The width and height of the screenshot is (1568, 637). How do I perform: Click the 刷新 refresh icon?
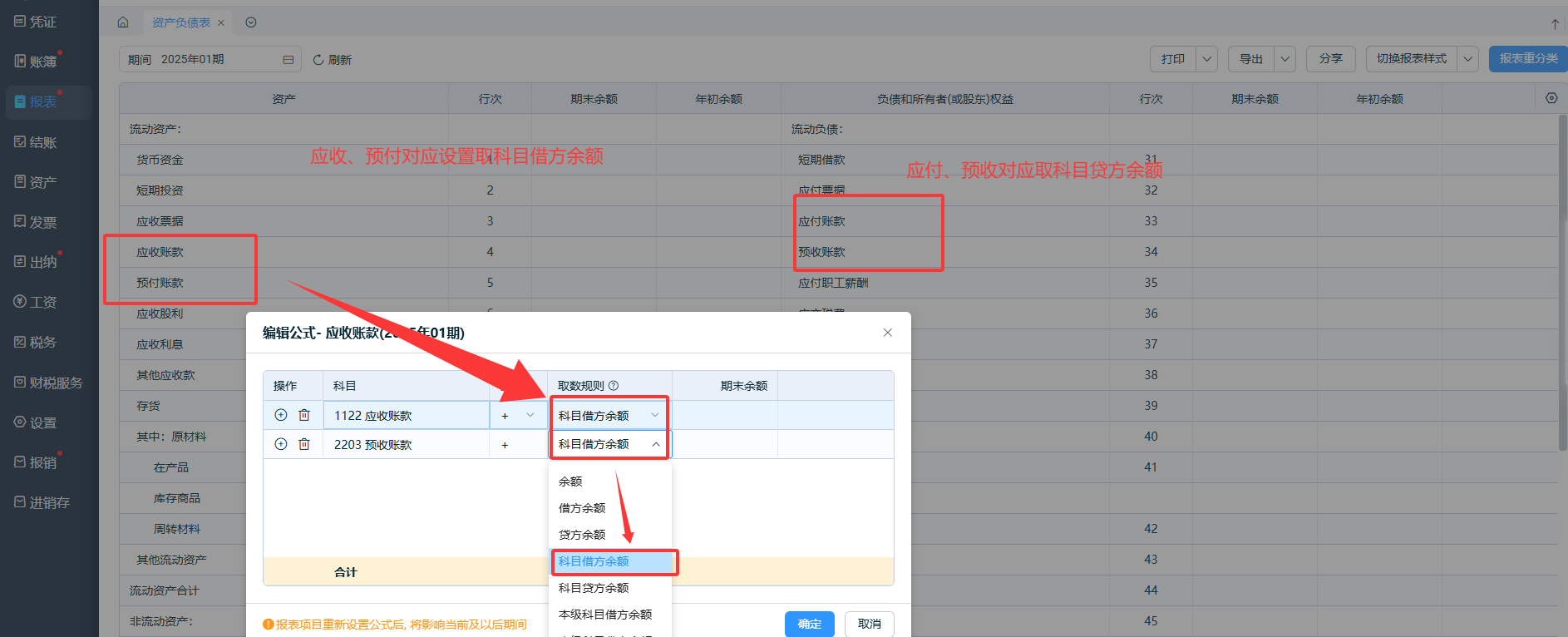[x=318, y=60]
